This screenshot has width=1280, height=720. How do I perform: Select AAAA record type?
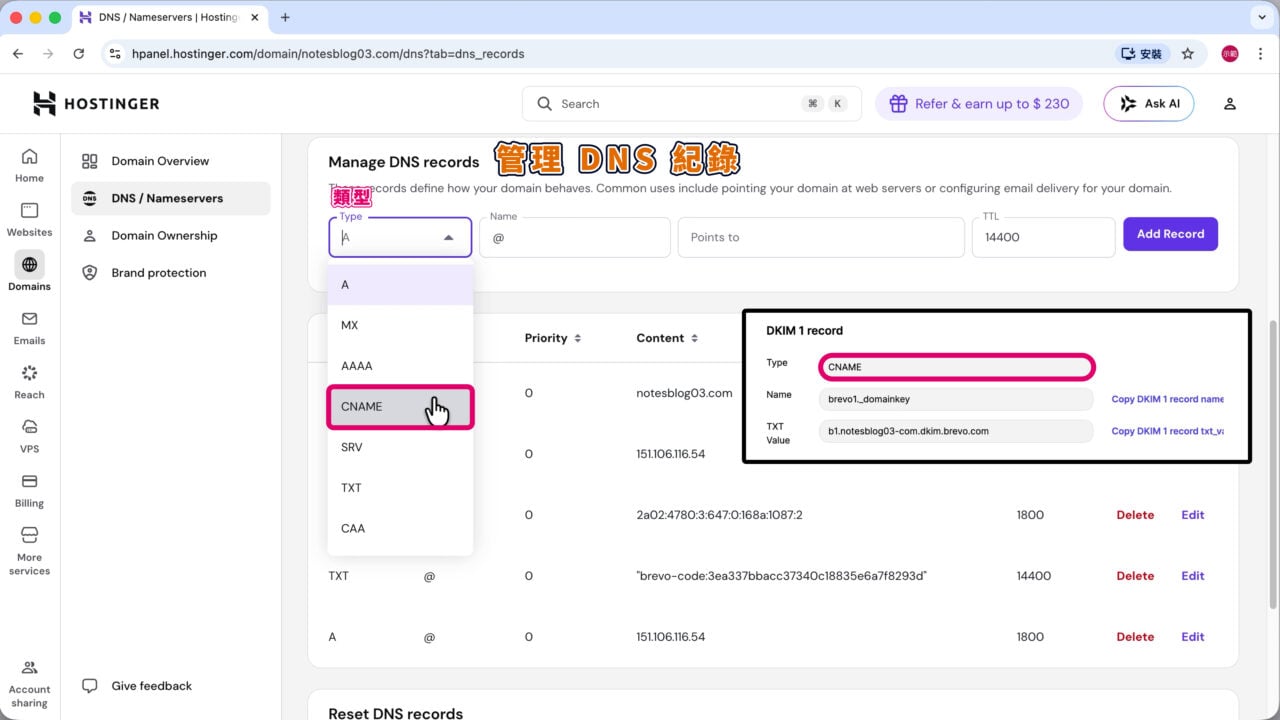click(400, 366)
